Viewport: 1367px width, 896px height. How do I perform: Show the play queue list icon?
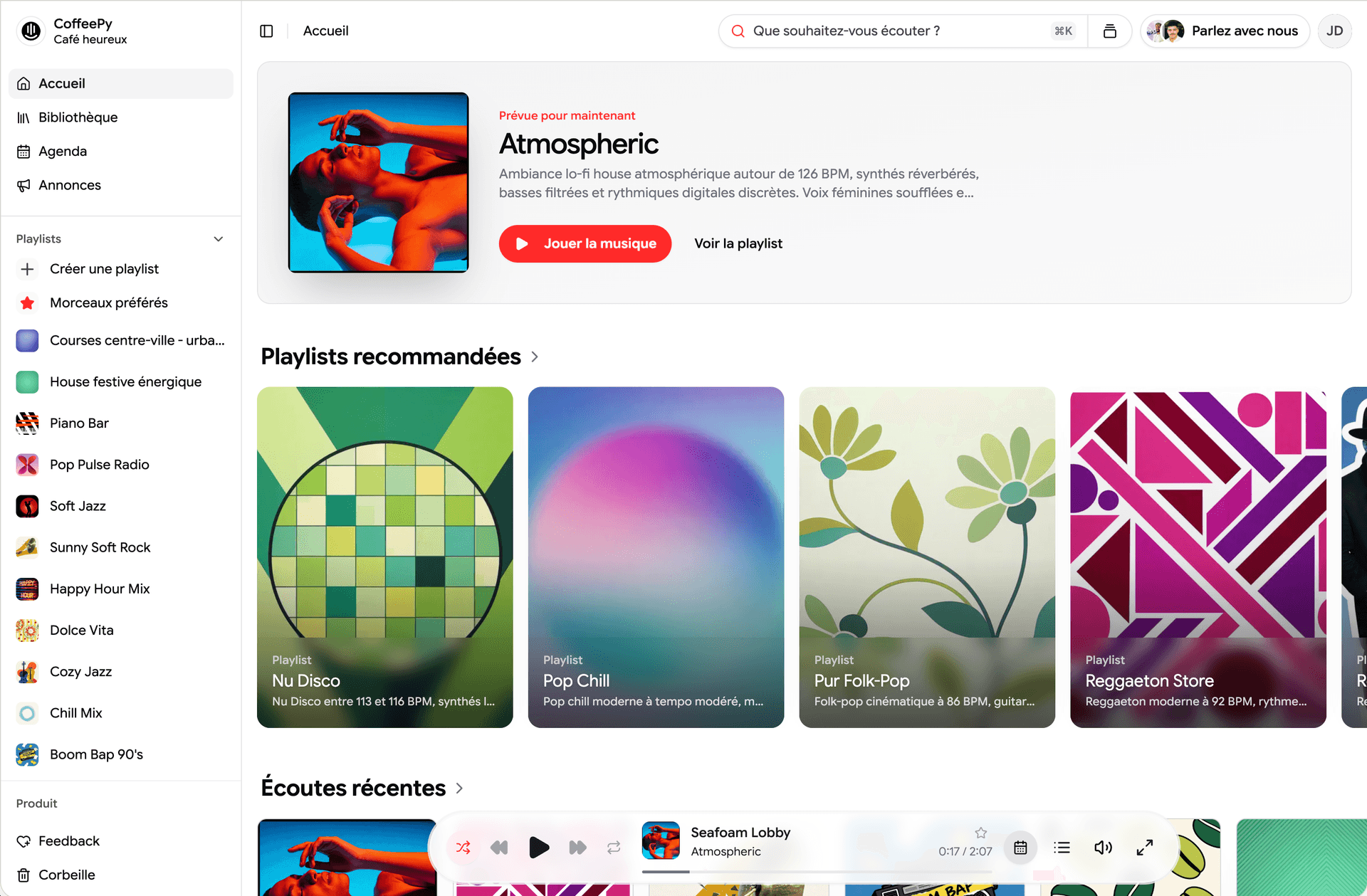(x=1062, y=848)
